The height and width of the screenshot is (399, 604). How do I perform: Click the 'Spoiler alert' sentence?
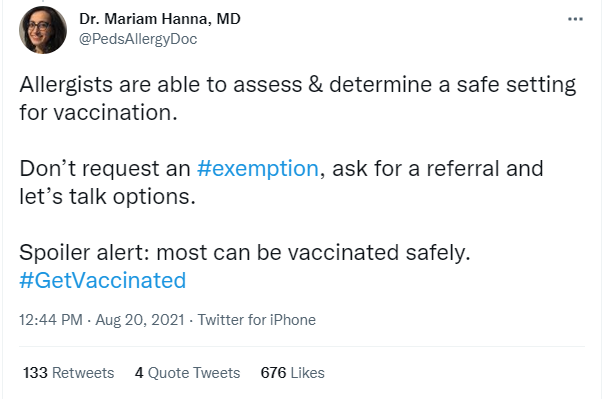pyautogui.click(x=245, y=253)
